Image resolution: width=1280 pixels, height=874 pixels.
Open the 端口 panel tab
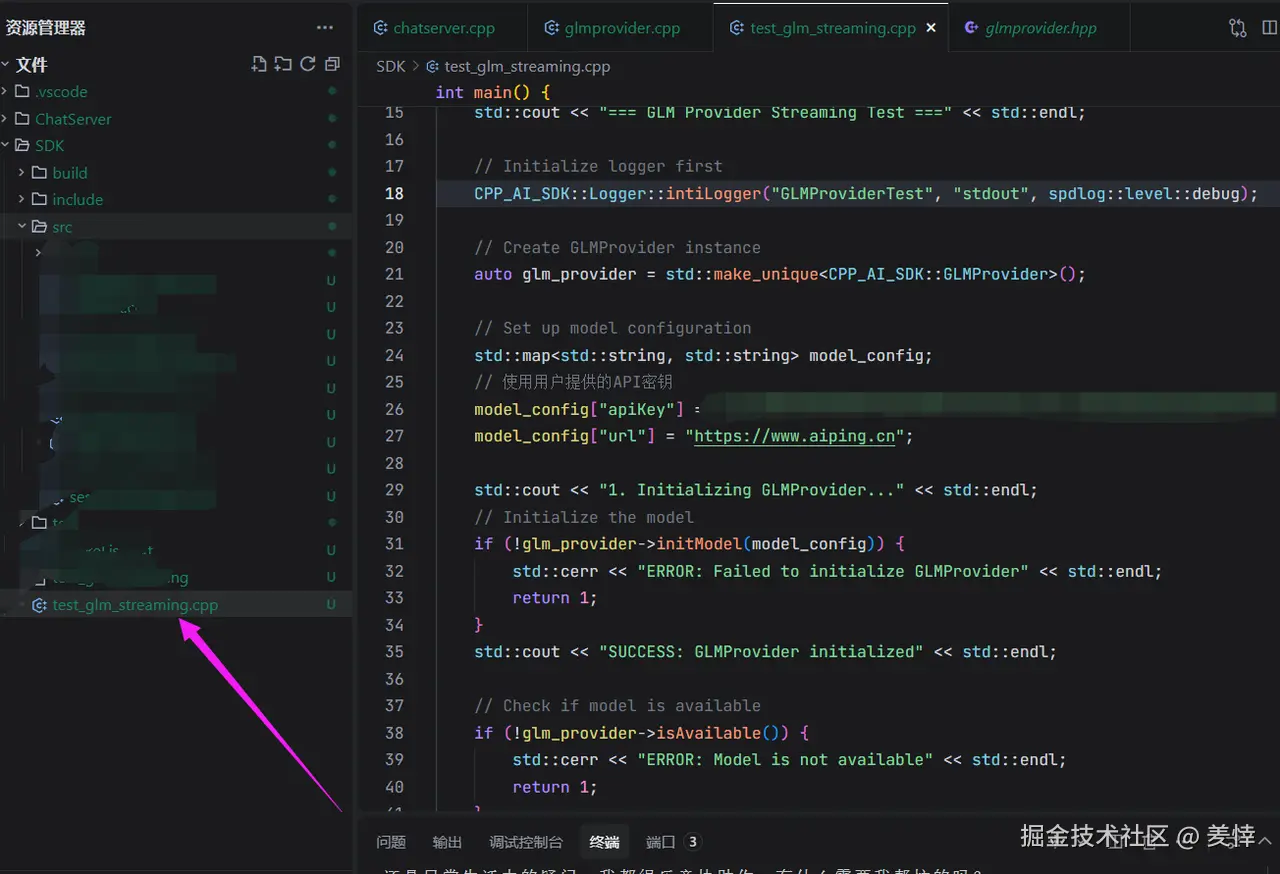(661, 842)
